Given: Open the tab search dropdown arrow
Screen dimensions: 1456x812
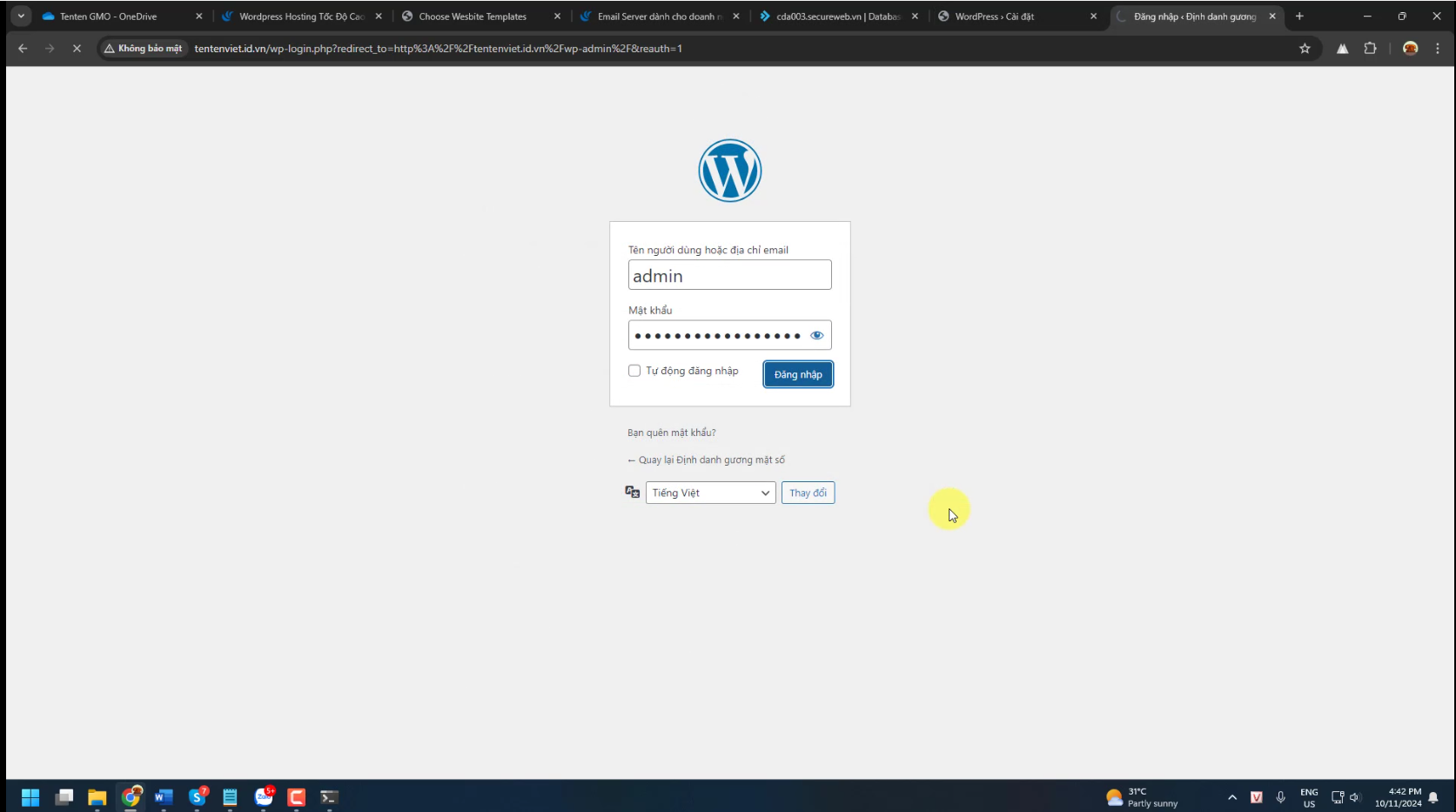Looking at the screenshot, I should coord(21,16).
